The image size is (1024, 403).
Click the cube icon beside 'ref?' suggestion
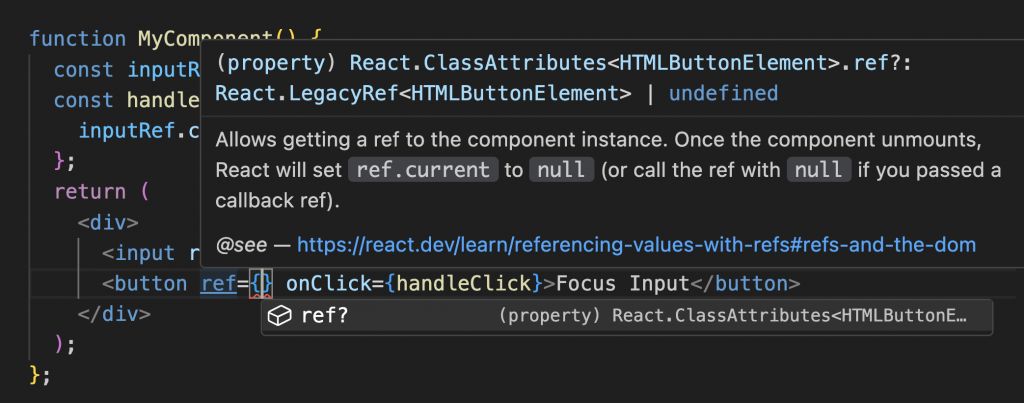coord(280,316)
